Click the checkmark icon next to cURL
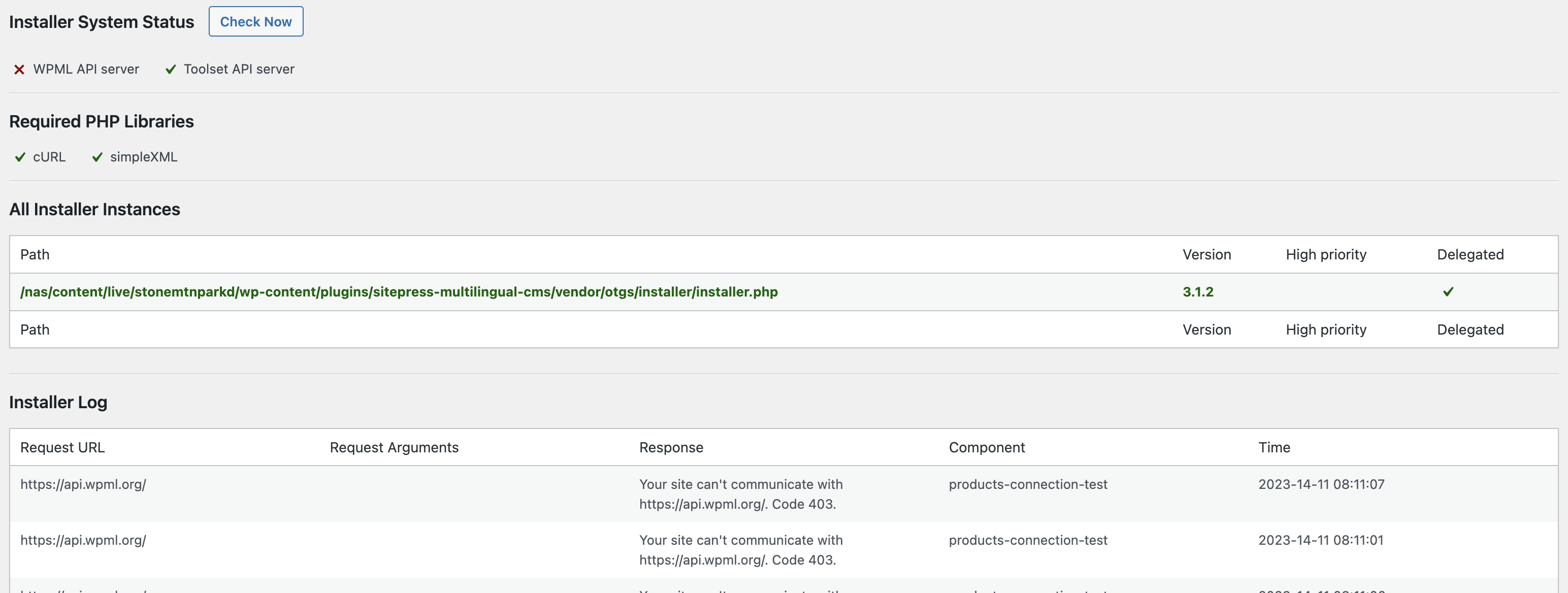 [x=20, y=157]
